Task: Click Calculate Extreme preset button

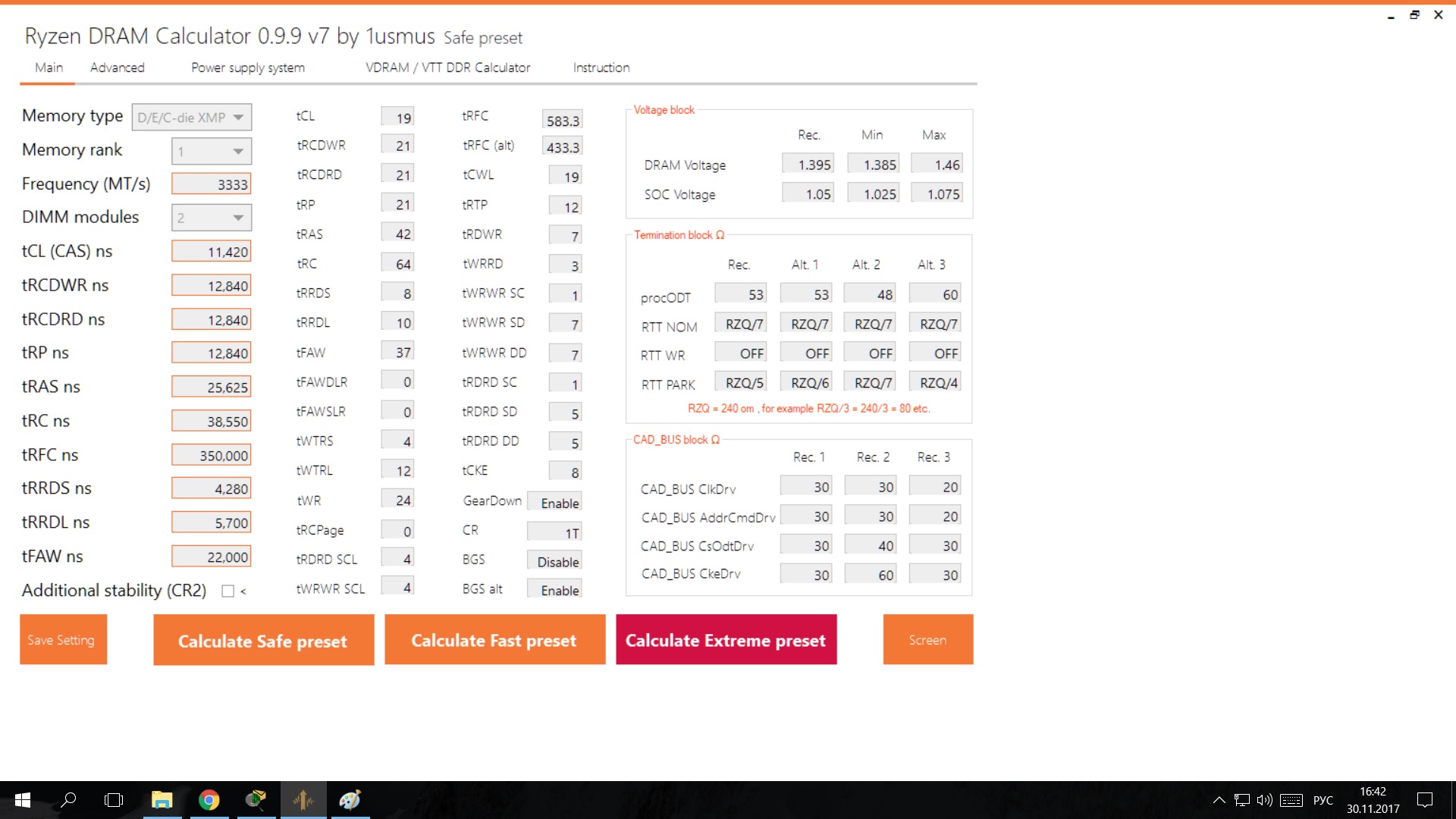Action: (x=726, y=640)
